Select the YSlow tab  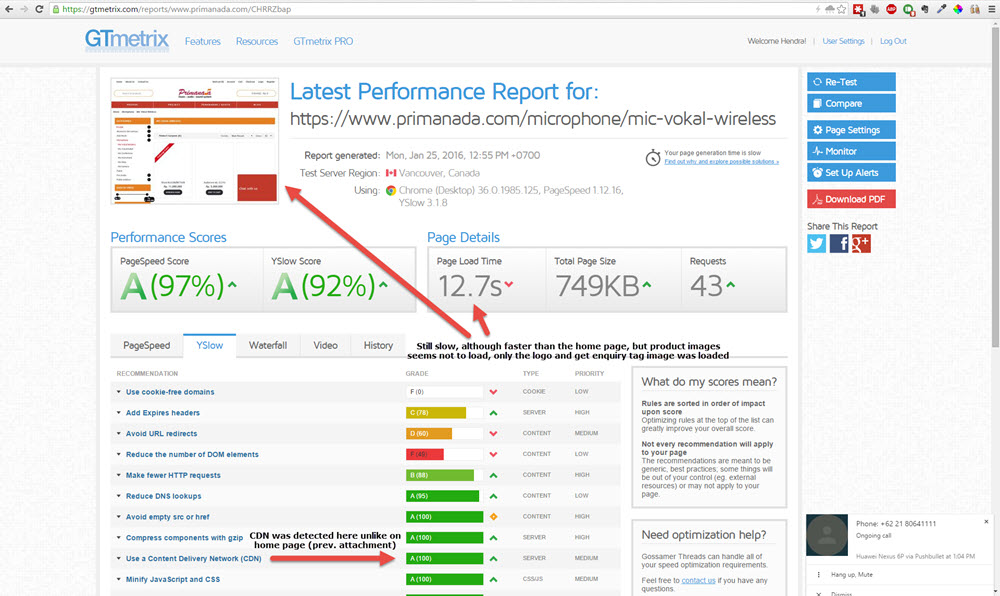(209, 345)
